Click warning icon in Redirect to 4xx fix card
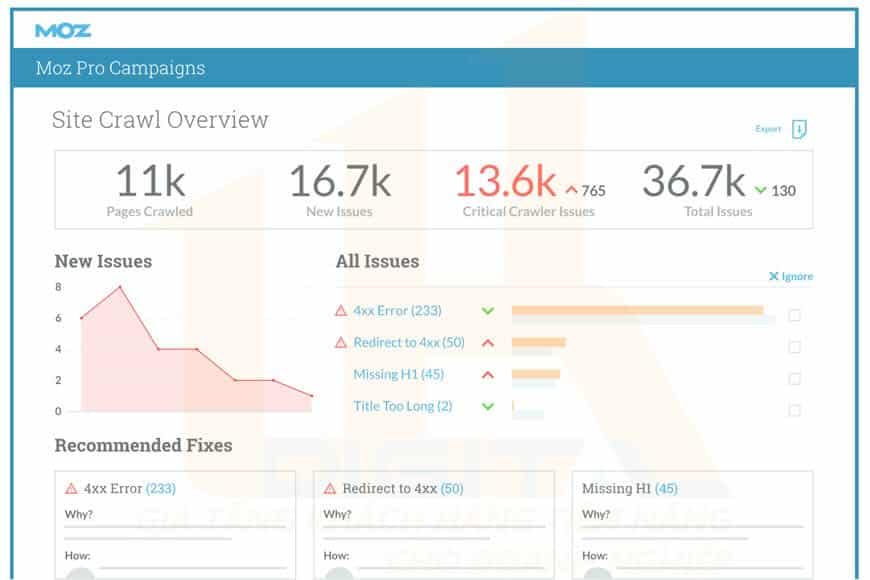 pos(330,488)
